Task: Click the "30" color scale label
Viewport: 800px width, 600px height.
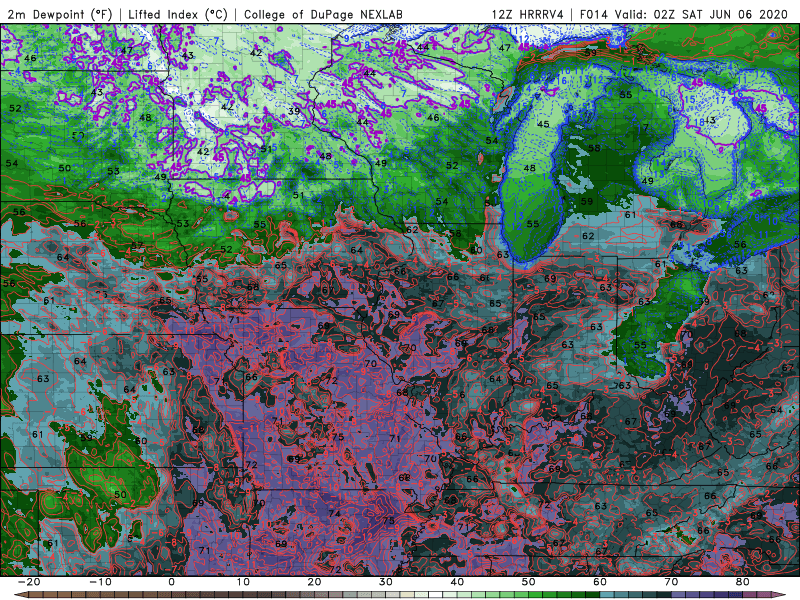Action: (386, 582)
